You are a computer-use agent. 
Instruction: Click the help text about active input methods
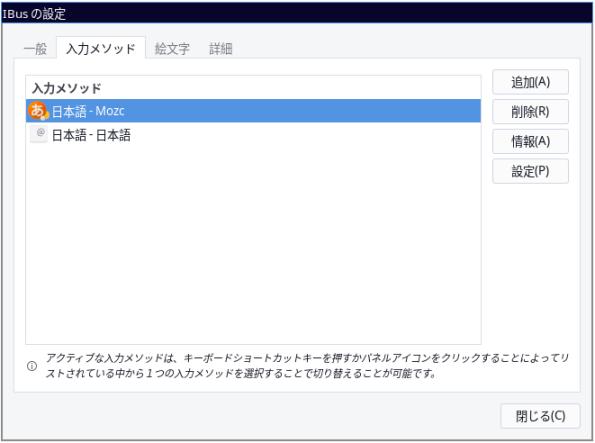click(307, 366)
